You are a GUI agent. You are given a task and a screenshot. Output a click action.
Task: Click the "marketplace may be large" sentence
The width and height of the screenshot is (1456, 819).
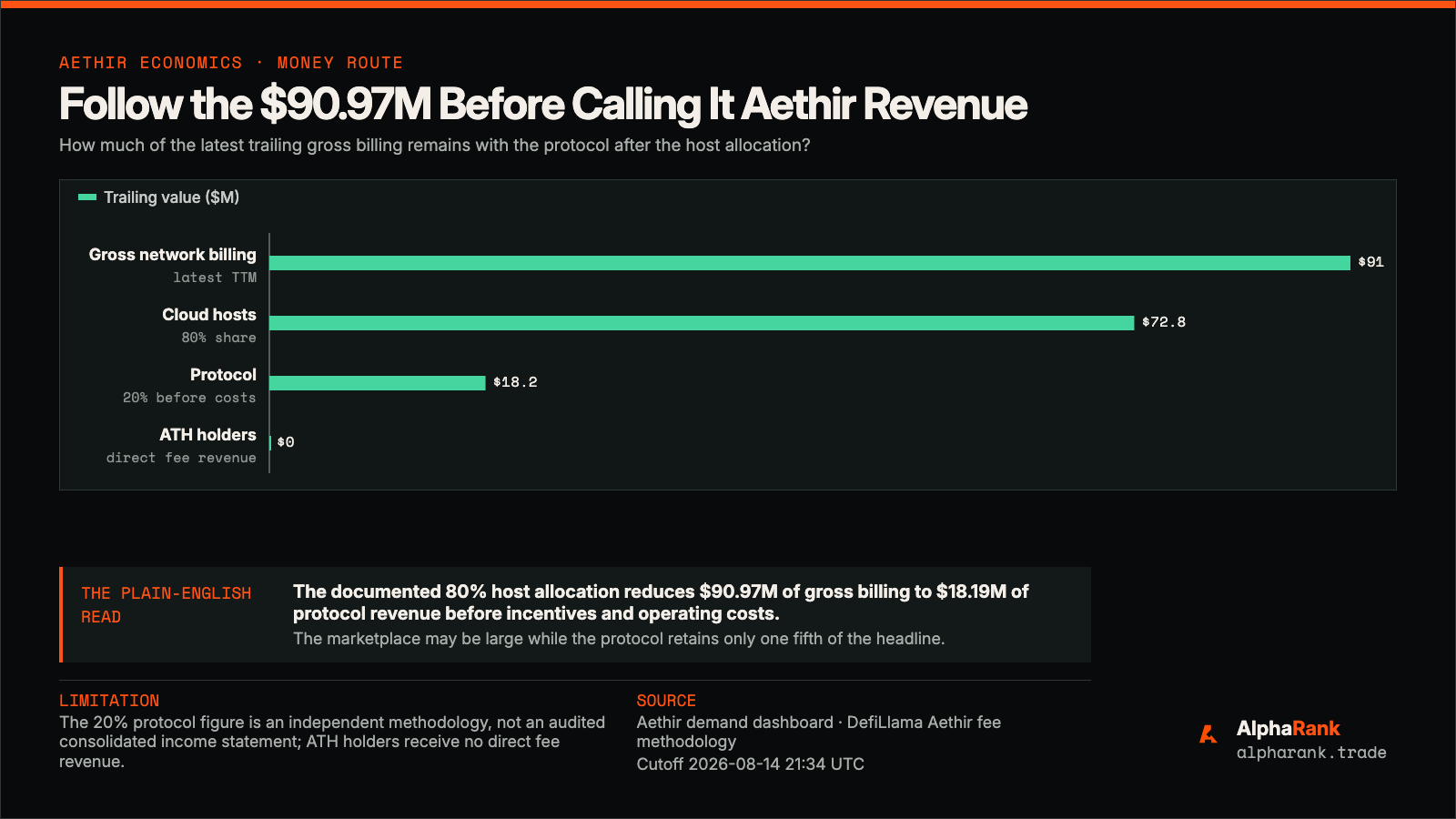tap(619, 639)
